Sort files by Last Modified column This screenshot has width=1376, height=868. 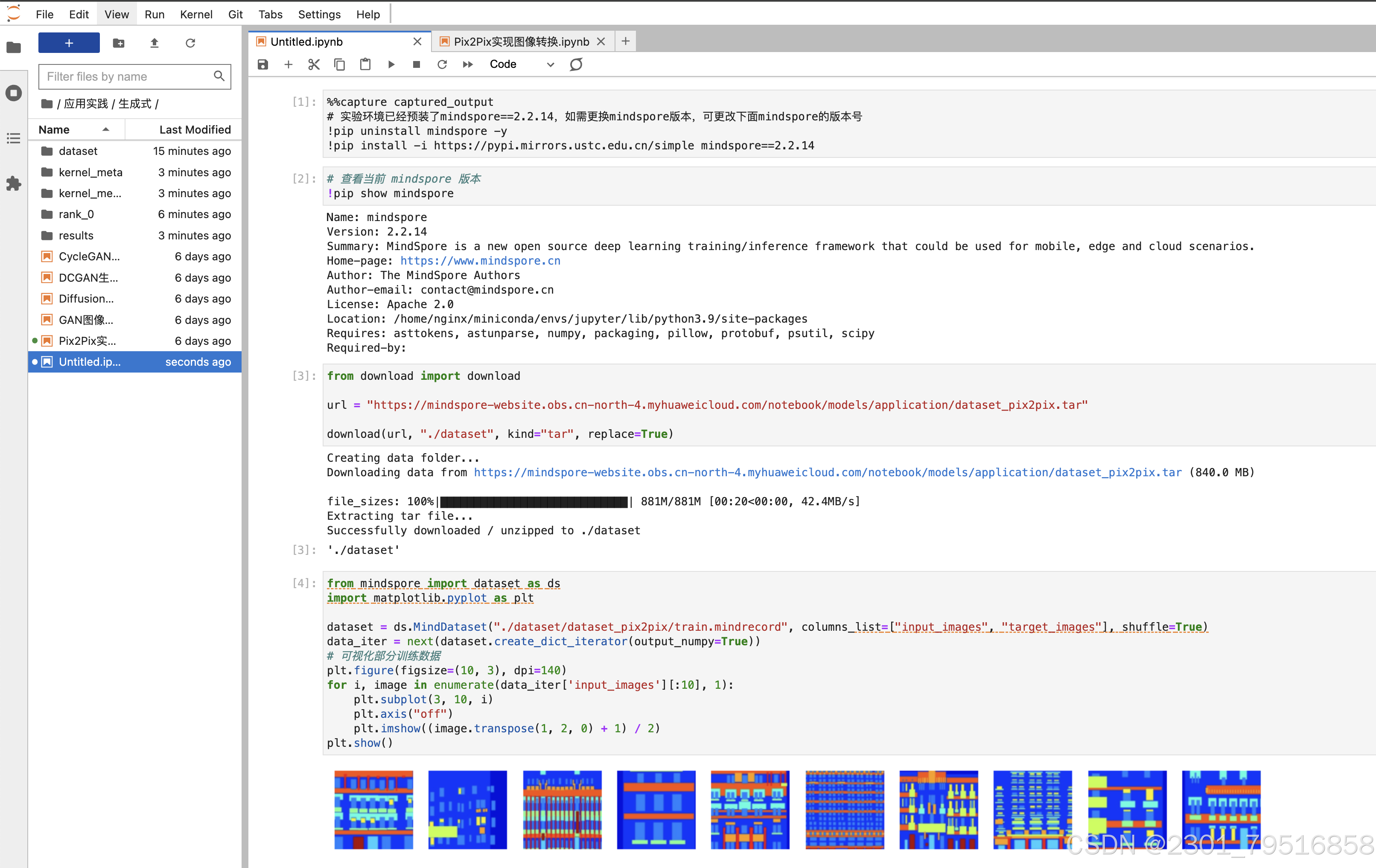194,130
